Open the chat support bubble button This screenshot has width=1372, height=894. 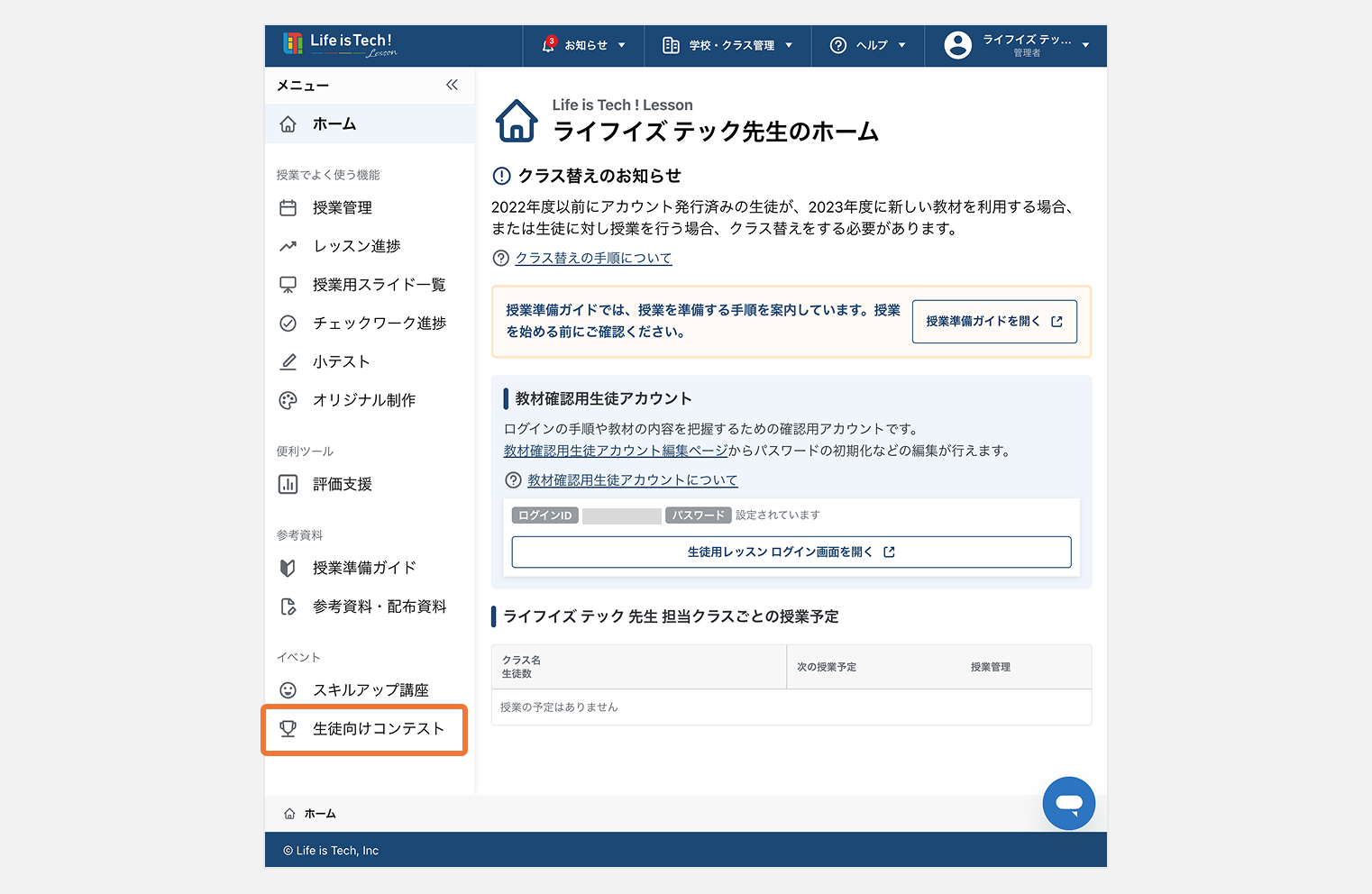(1069, 803)
